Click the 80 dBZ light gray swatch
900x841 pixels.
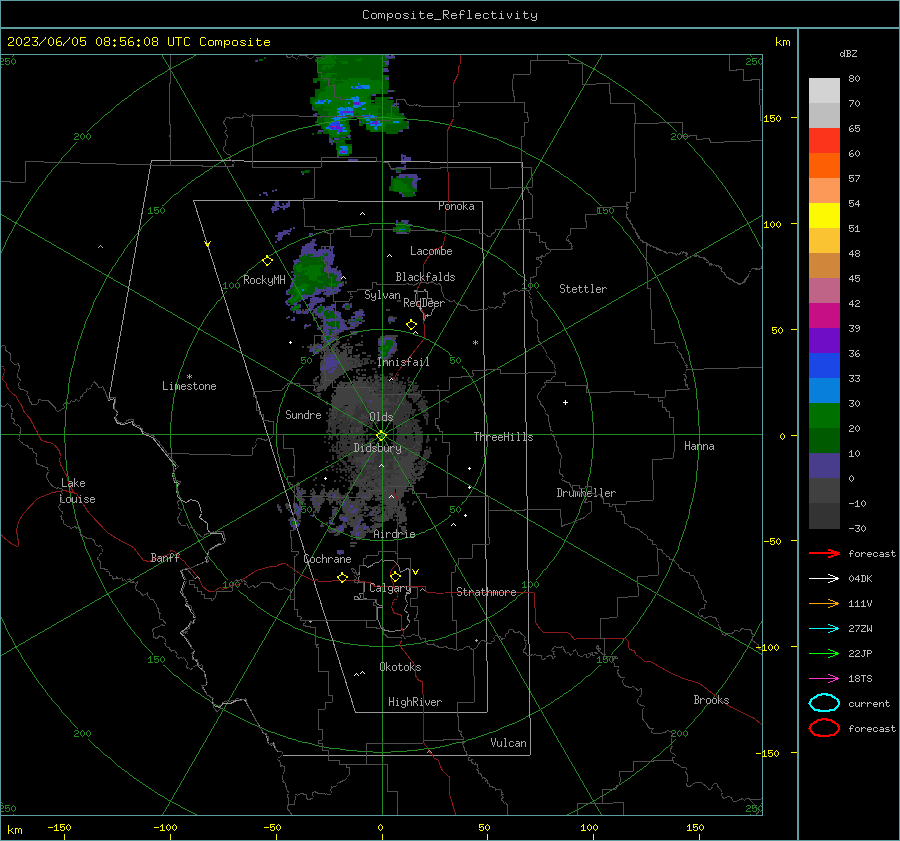[x=824, y=91]
